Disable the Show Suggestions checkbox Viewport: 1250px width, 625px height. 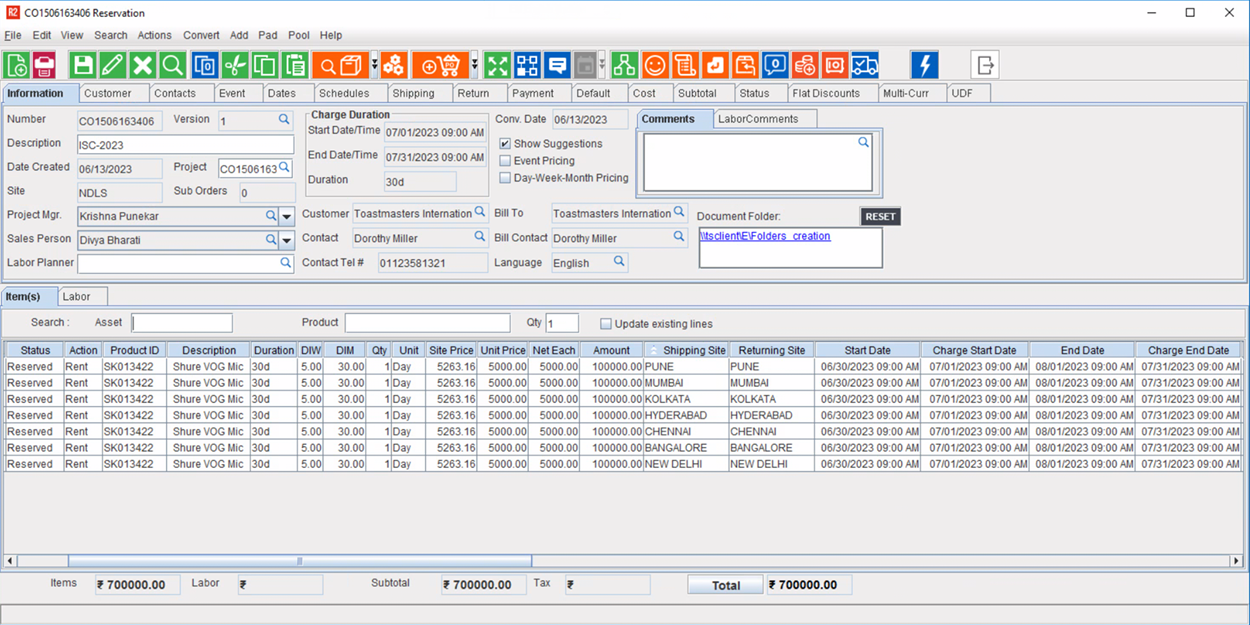pyautogui.click(x=504, y=143)
